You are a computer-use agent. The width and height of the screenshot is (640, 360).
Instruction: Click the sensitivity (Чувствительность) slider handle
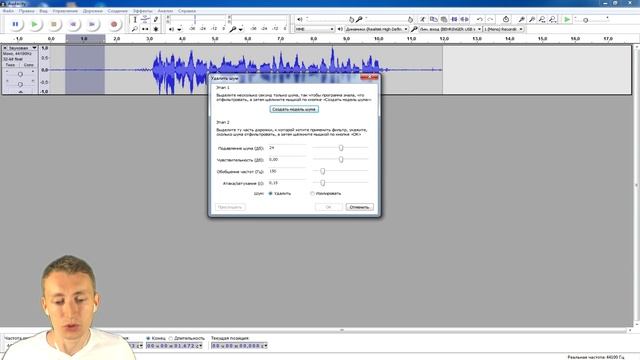(341, 160)
